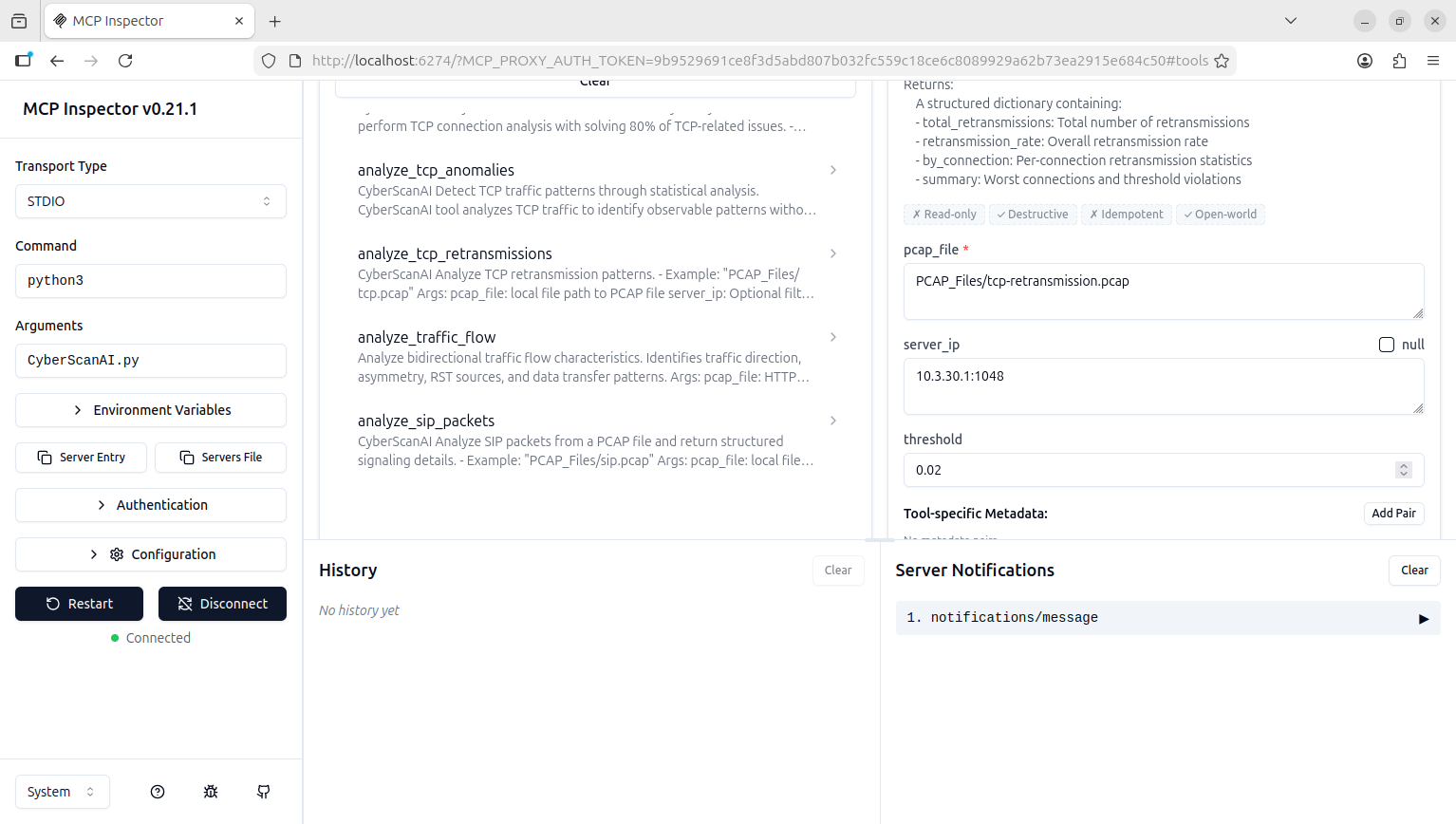Open the System theme dropdown
Viewport: 1456px width, 824px height.
62,792
